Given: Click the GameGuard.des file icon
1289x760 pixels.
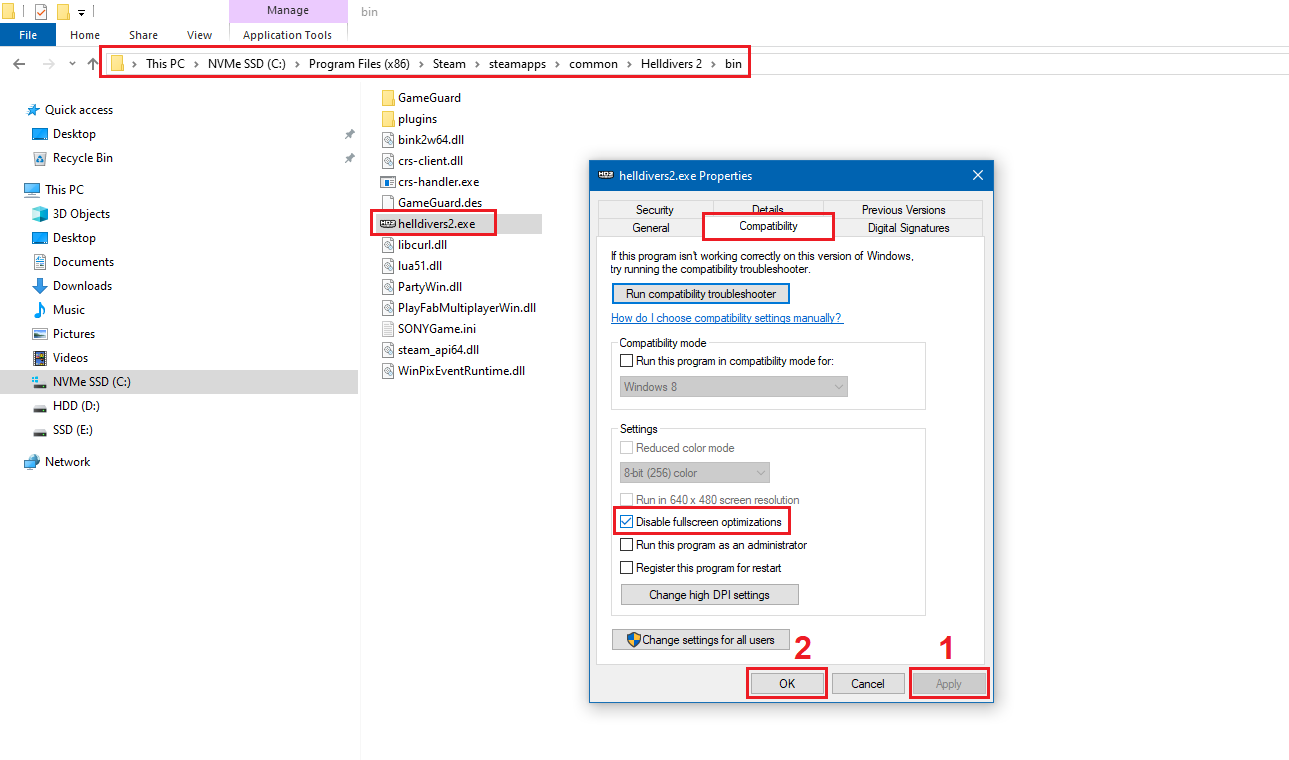Looking at the screenshot, I should click(389, 203).
